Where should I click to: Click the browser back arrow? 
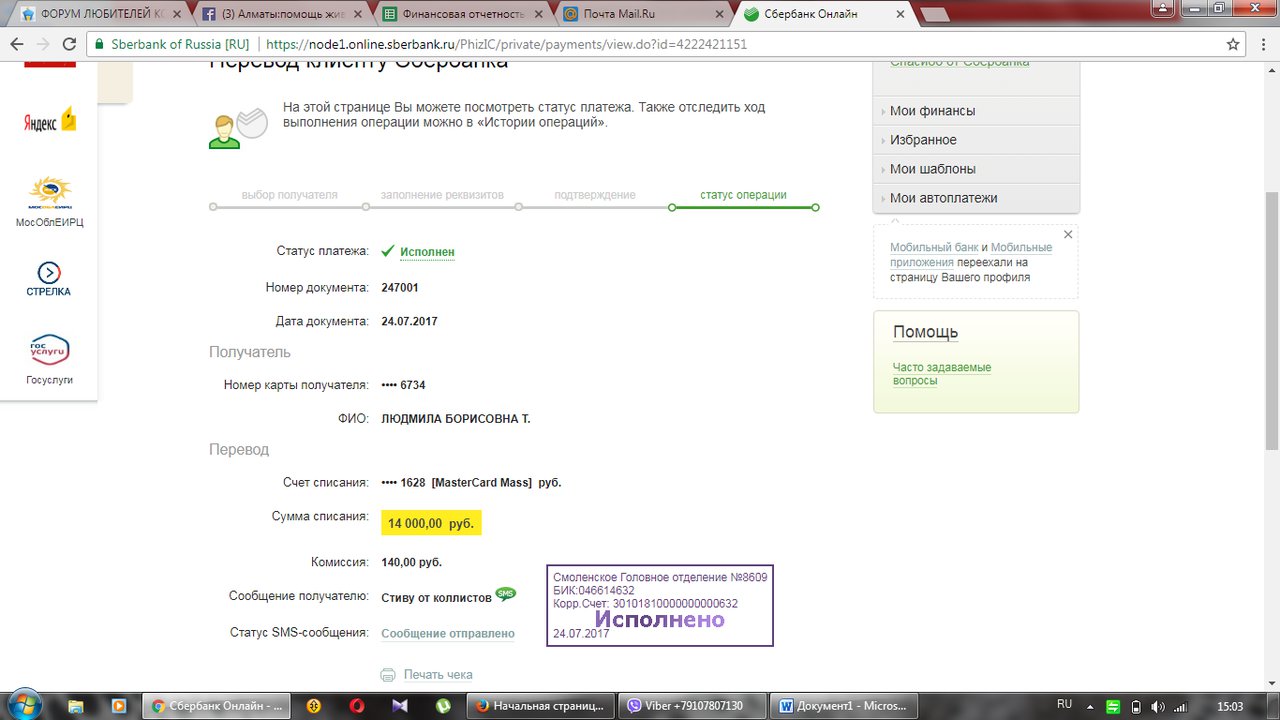(17, 44)
